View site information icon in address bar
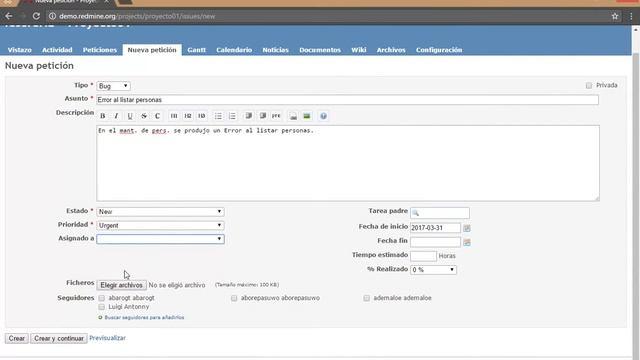This screenshot has height=360, width=640. [52, 16]
